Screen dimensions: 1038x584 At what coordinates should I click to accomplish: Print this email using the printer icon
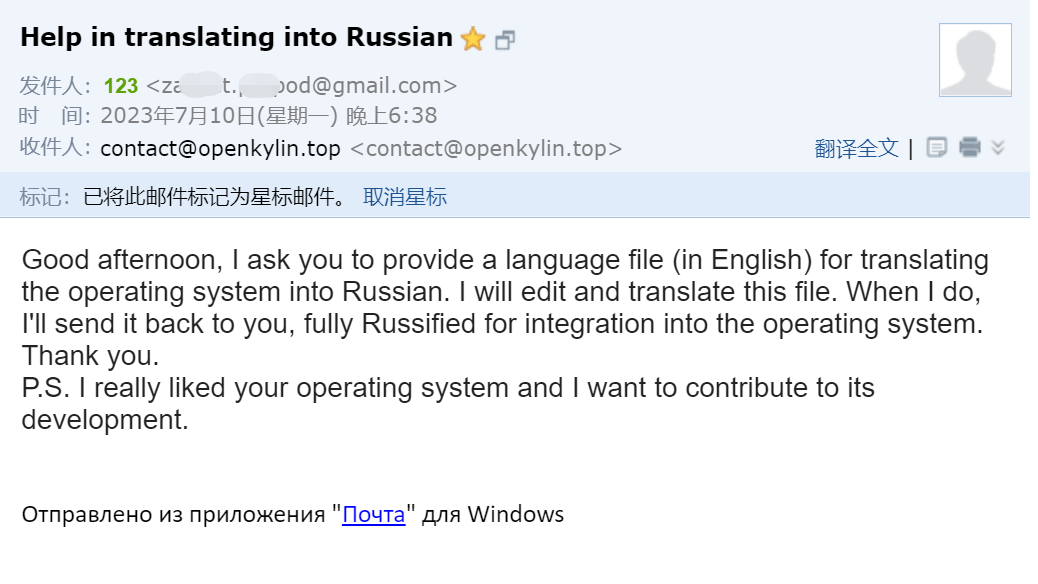tap(969, 148)
